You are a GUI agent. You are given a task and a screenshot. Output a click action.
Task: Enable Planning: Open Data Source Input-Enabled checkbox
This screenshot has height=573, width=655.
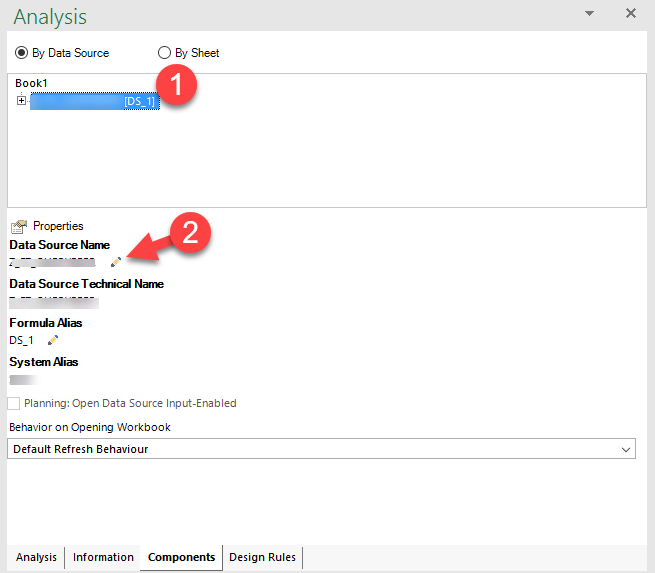point(13,403)
